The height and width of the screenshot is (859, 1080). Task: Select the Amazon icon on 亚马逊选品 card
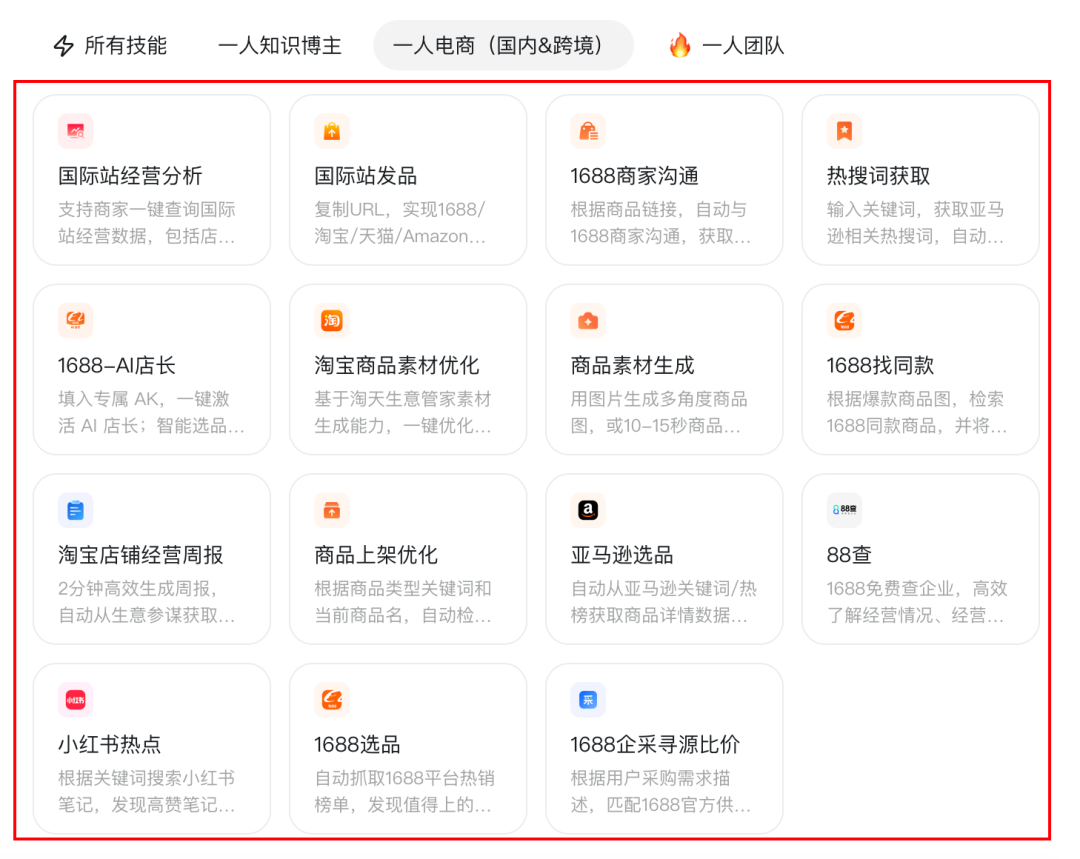(588, 510)
